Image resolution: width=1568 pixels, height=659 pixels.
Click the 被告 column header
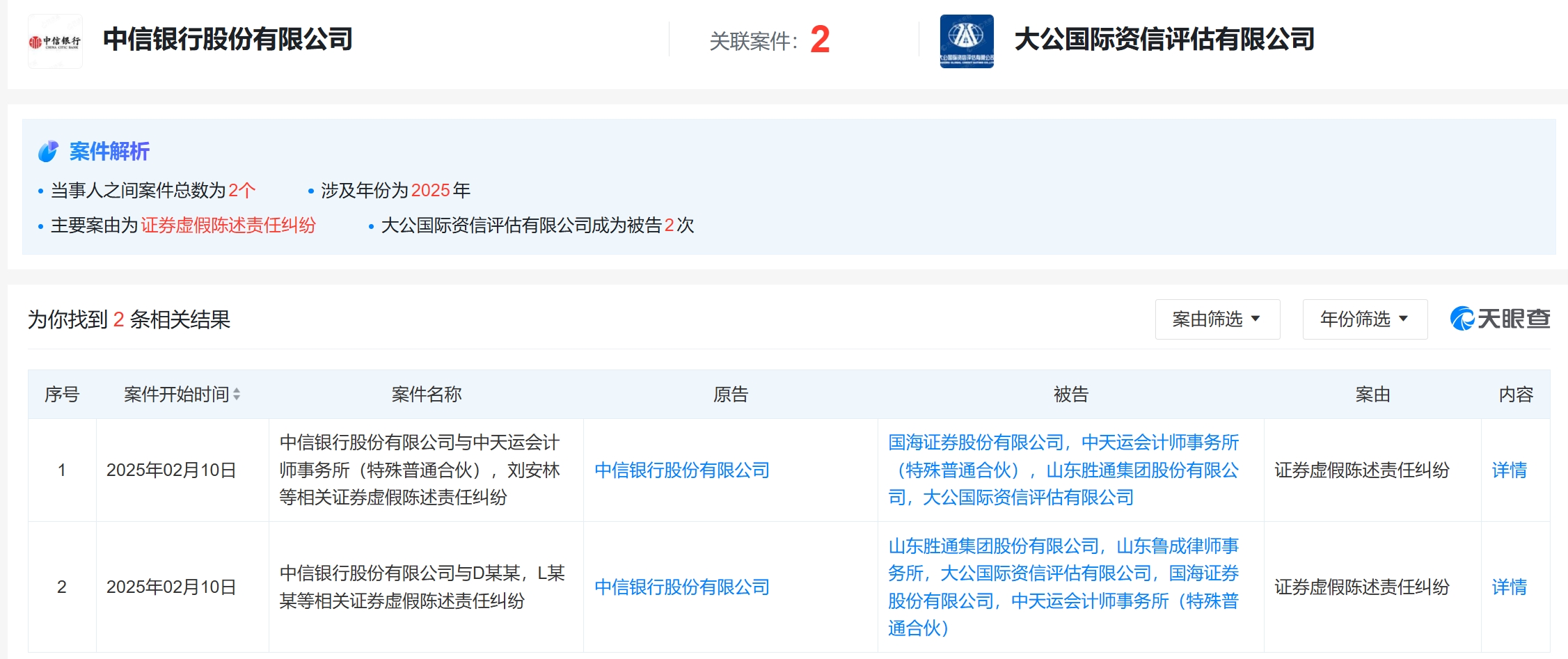point(1070,395)
